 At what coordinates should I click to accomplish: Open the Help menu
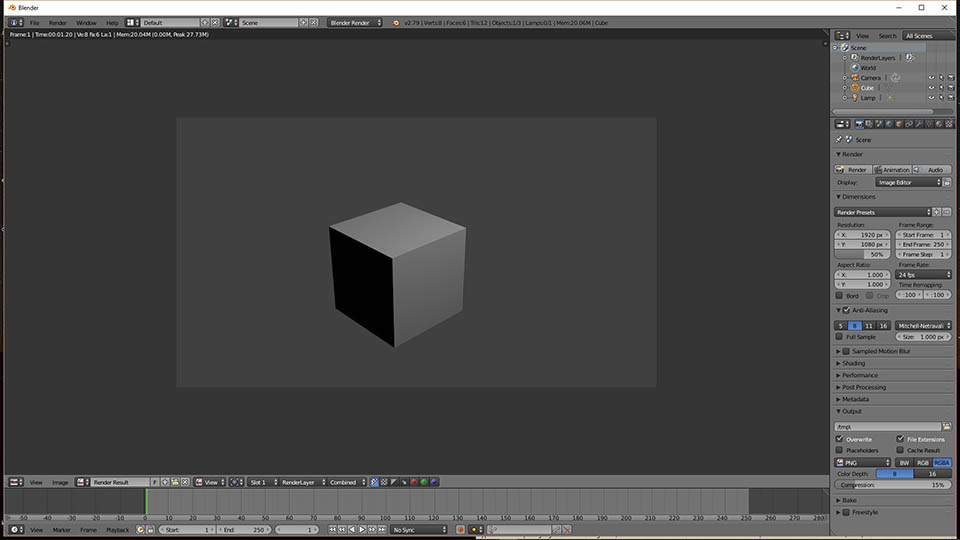[x=112, y=23]
